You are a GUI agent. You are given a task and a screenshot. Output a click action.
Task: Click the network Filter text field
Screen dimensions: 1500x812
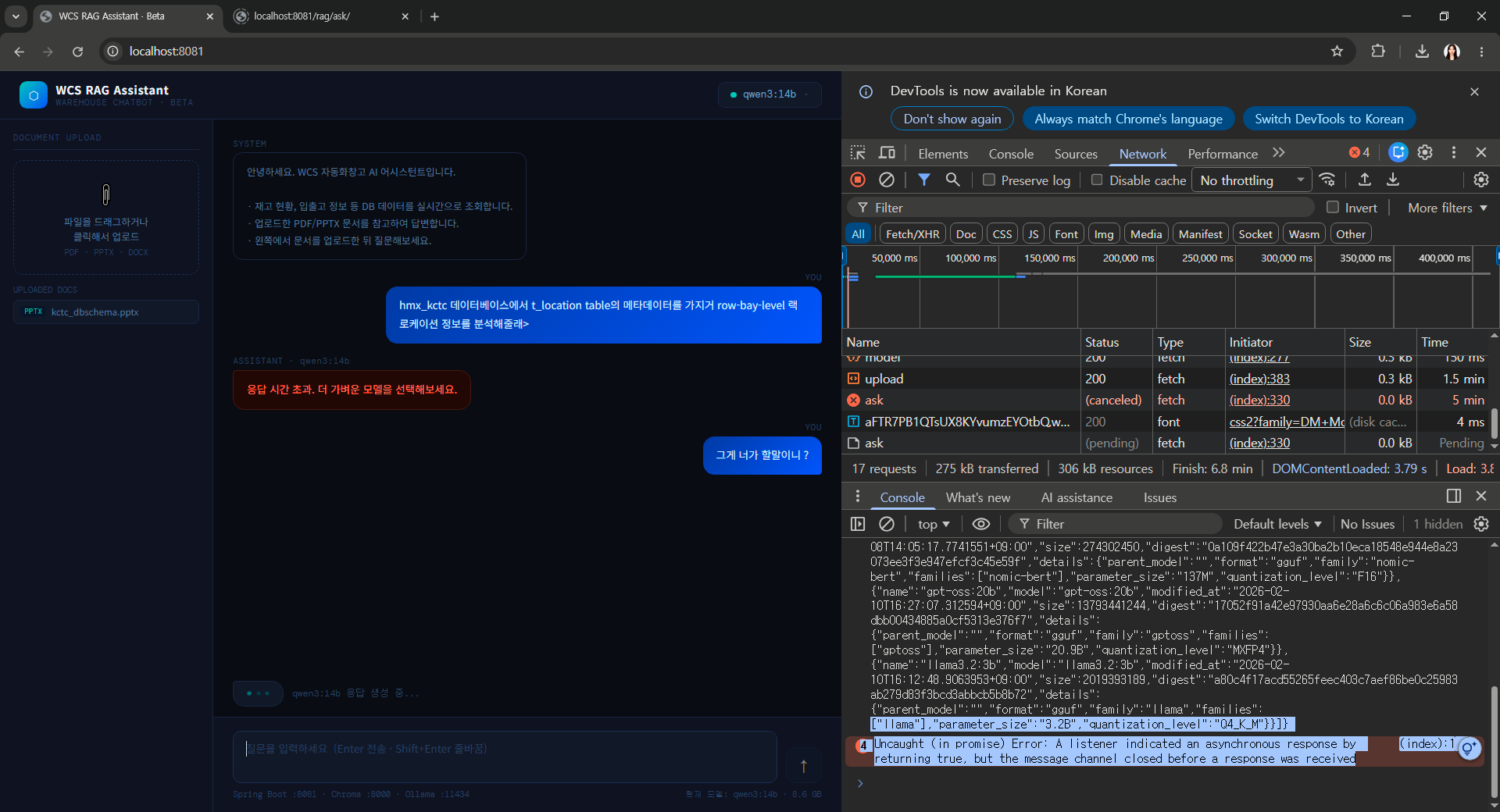click(x=1081, y=208)
